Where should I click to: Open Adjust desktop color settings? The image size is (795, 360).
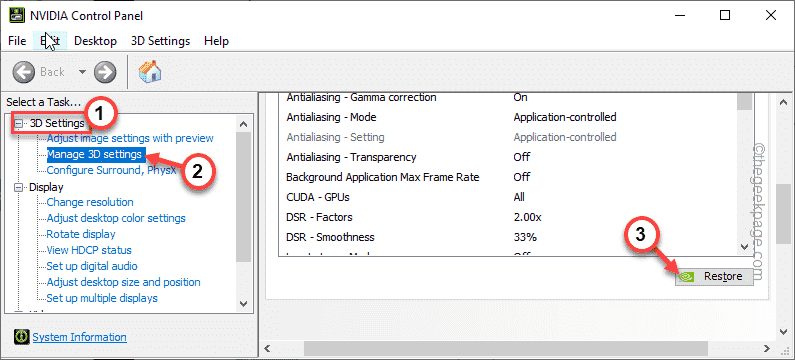click(x=116, y=218)
